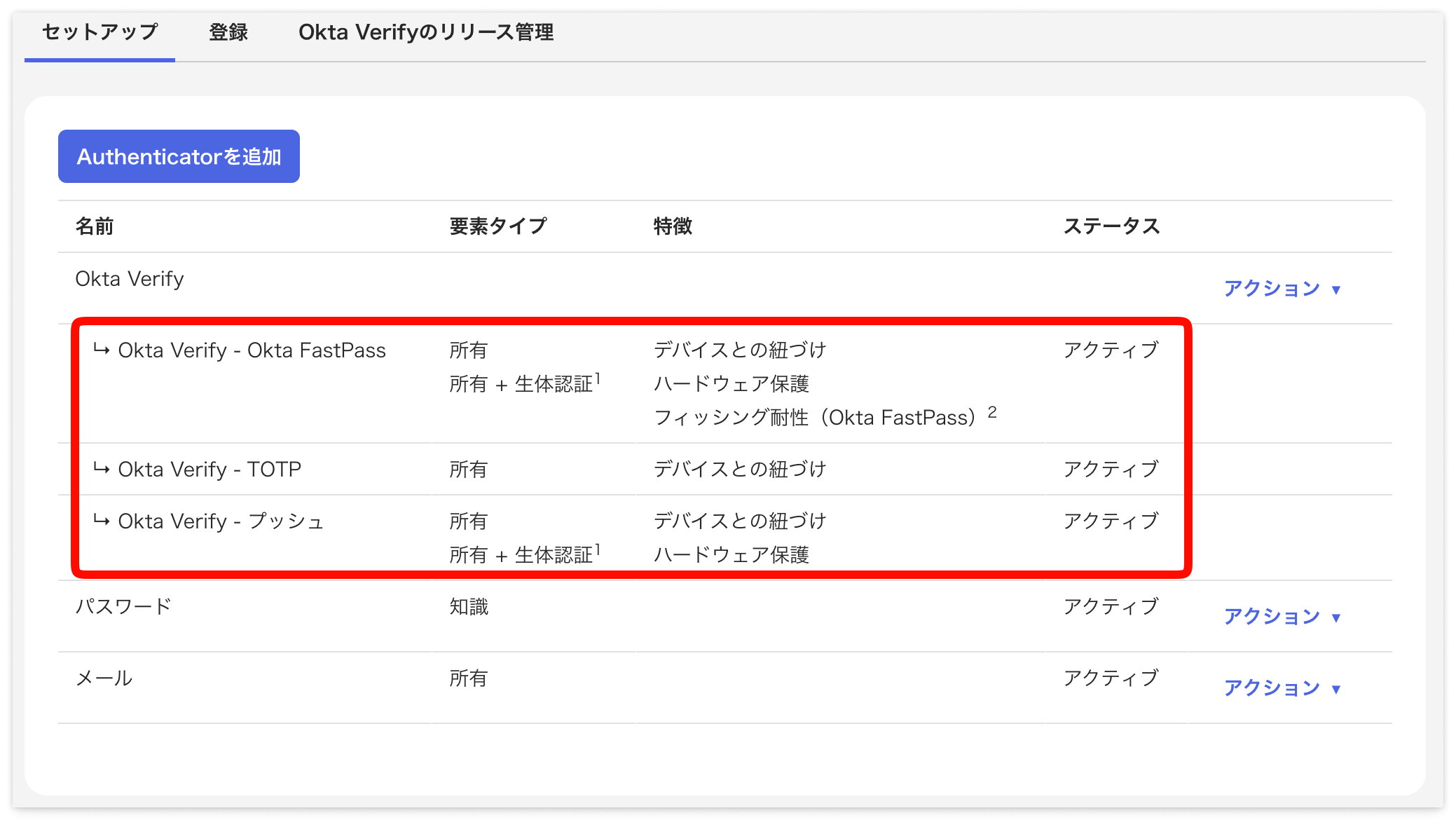Click the アクティブ status of パスワード
This screenshot has width=1456, height=820.
(x=1111, y=607)
